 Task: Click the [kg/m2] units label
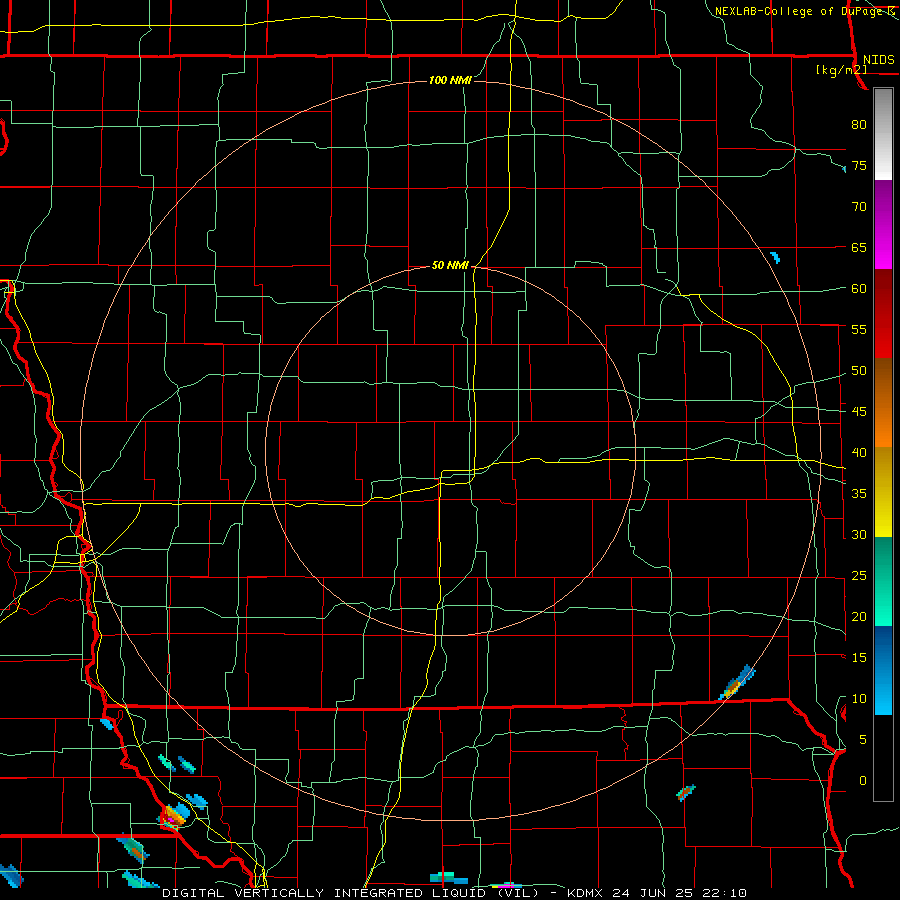pos(841,71)
